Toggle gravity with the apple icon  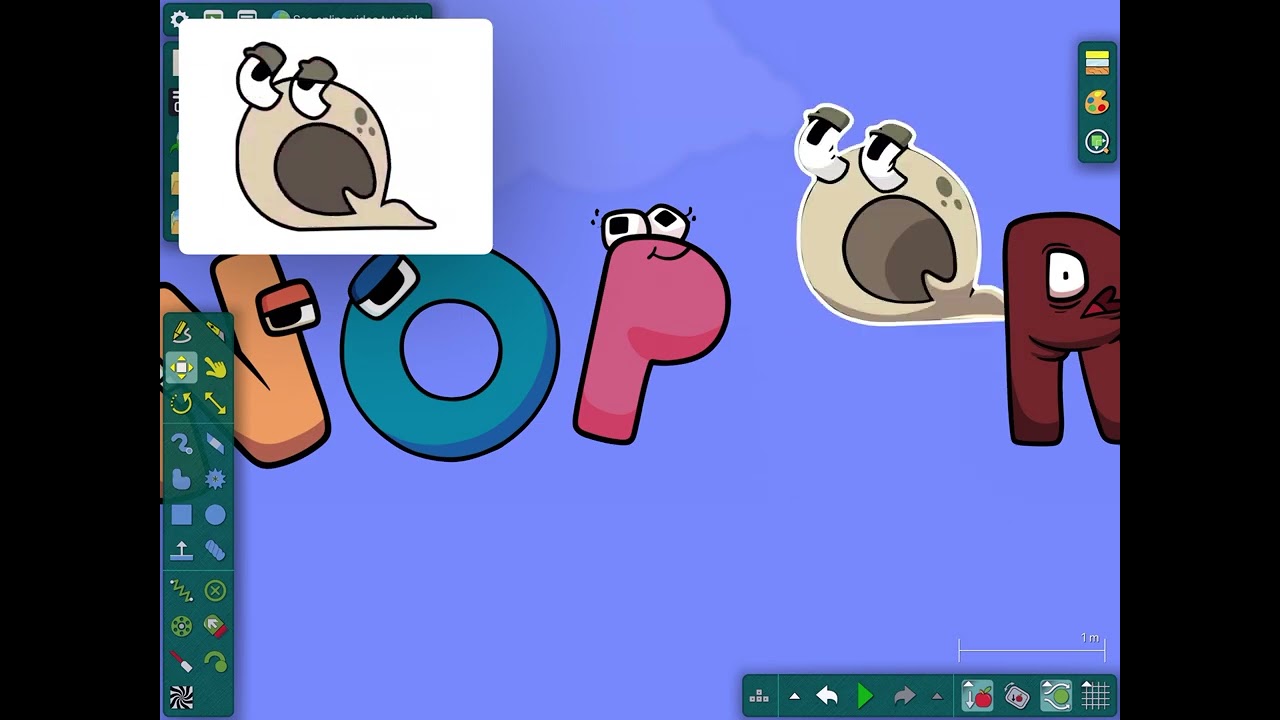pos(977,696)
